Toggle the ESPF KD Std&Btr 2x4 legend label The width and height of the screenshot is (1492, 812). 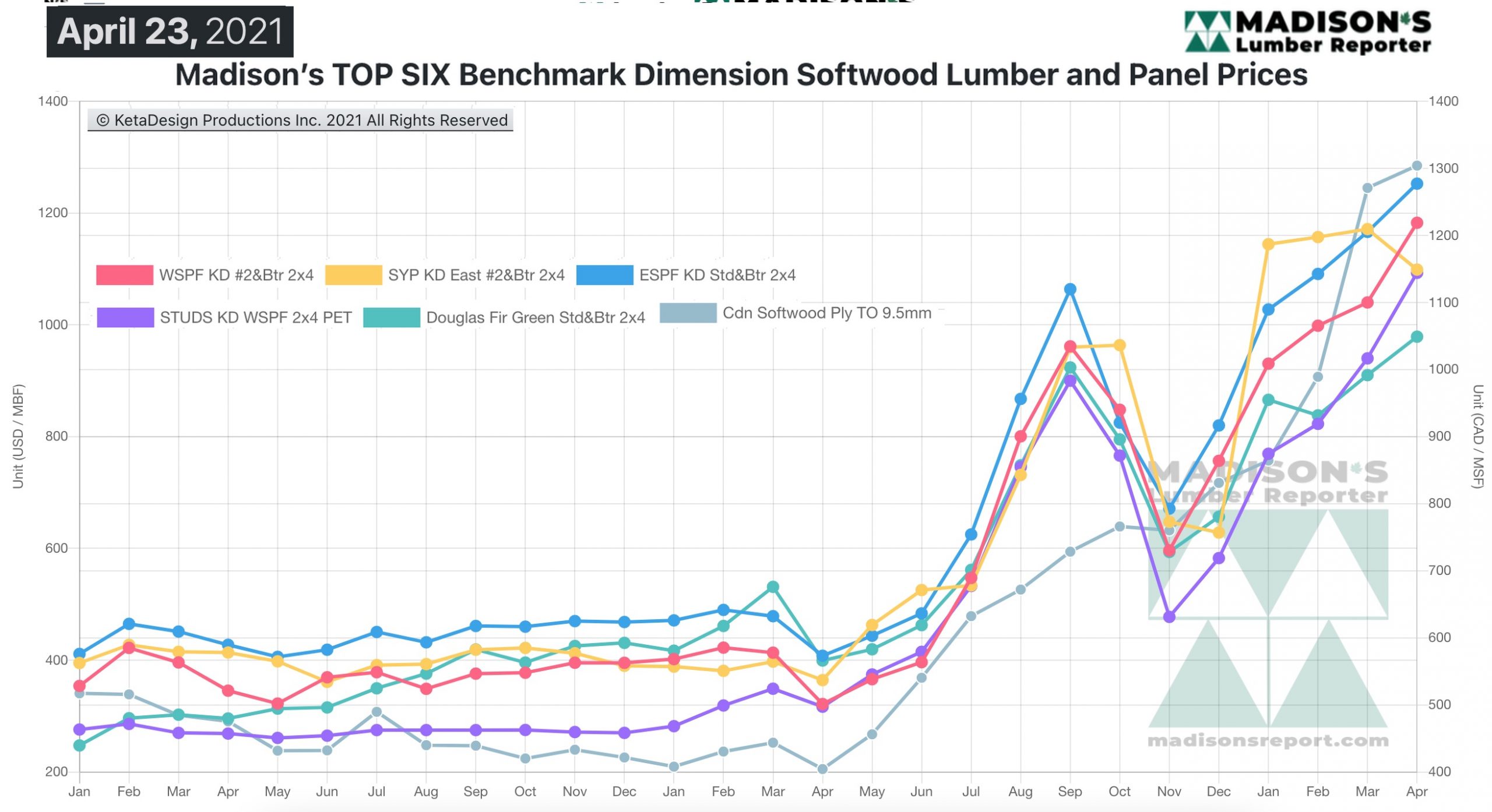(717, 275)
